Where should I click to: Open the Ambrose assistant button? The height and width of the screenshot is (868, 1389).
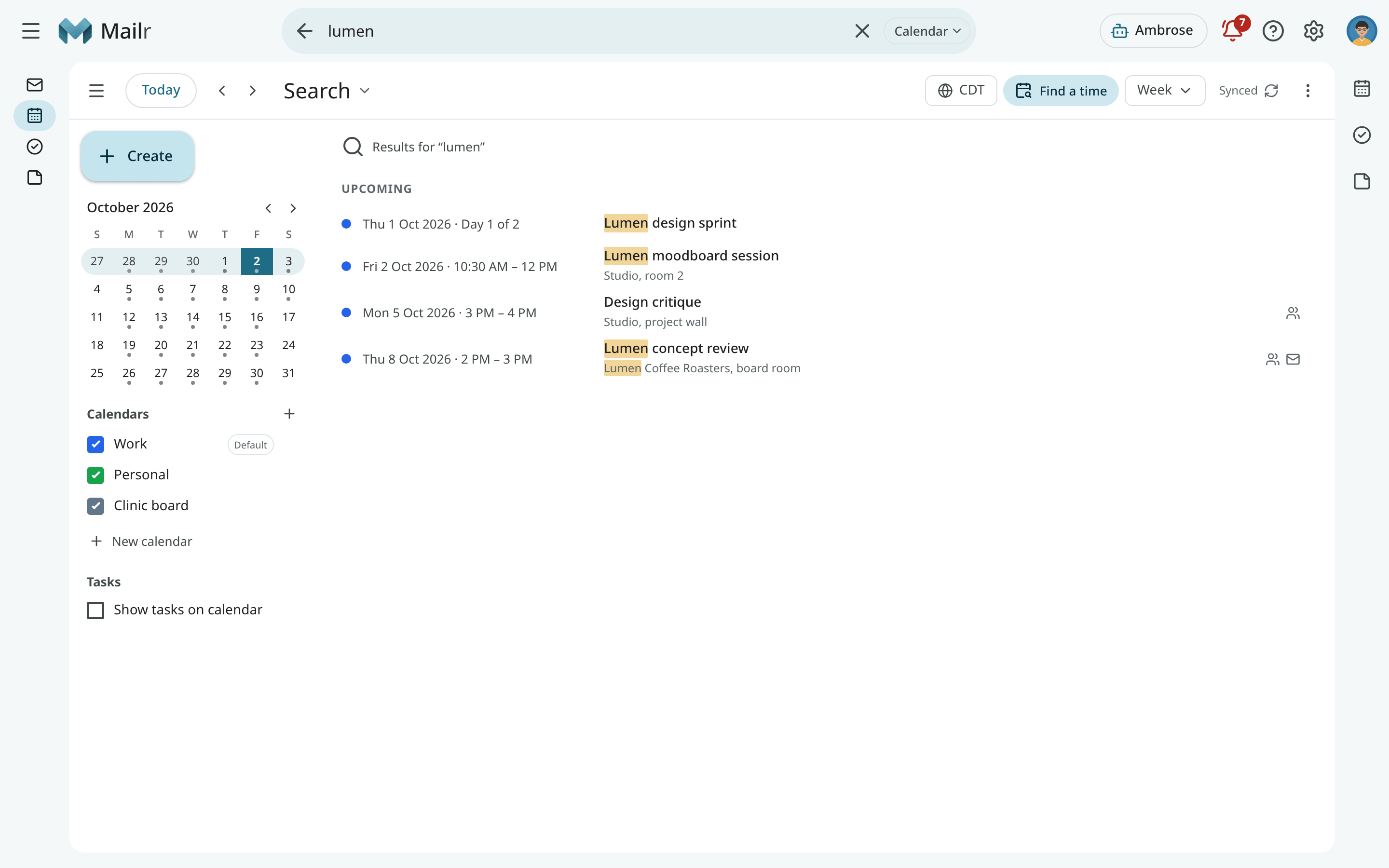tap(1153, 31)
